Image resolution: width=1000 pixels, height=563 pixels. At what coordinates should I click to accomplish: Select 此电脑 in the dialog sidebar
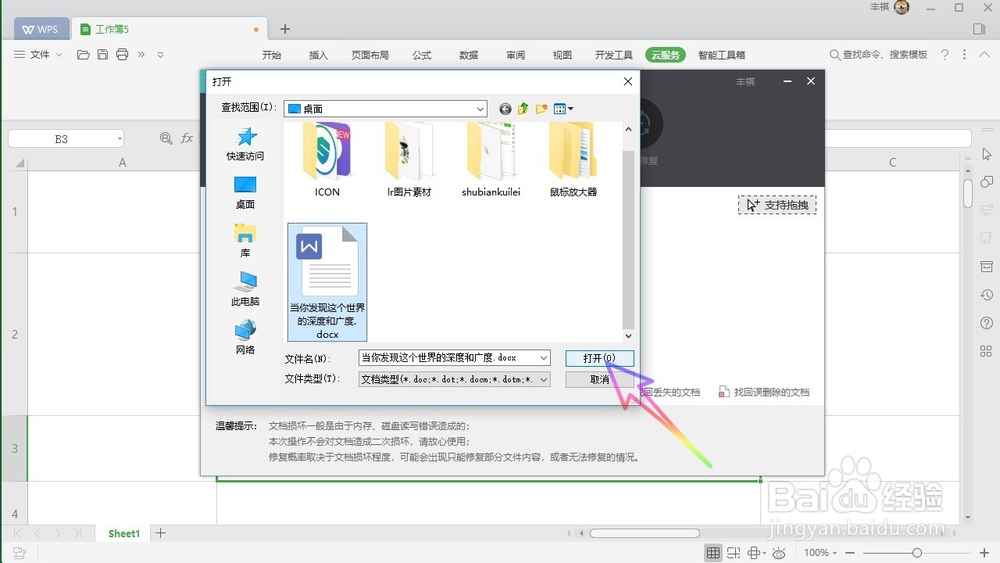click(x=246, y=289)
